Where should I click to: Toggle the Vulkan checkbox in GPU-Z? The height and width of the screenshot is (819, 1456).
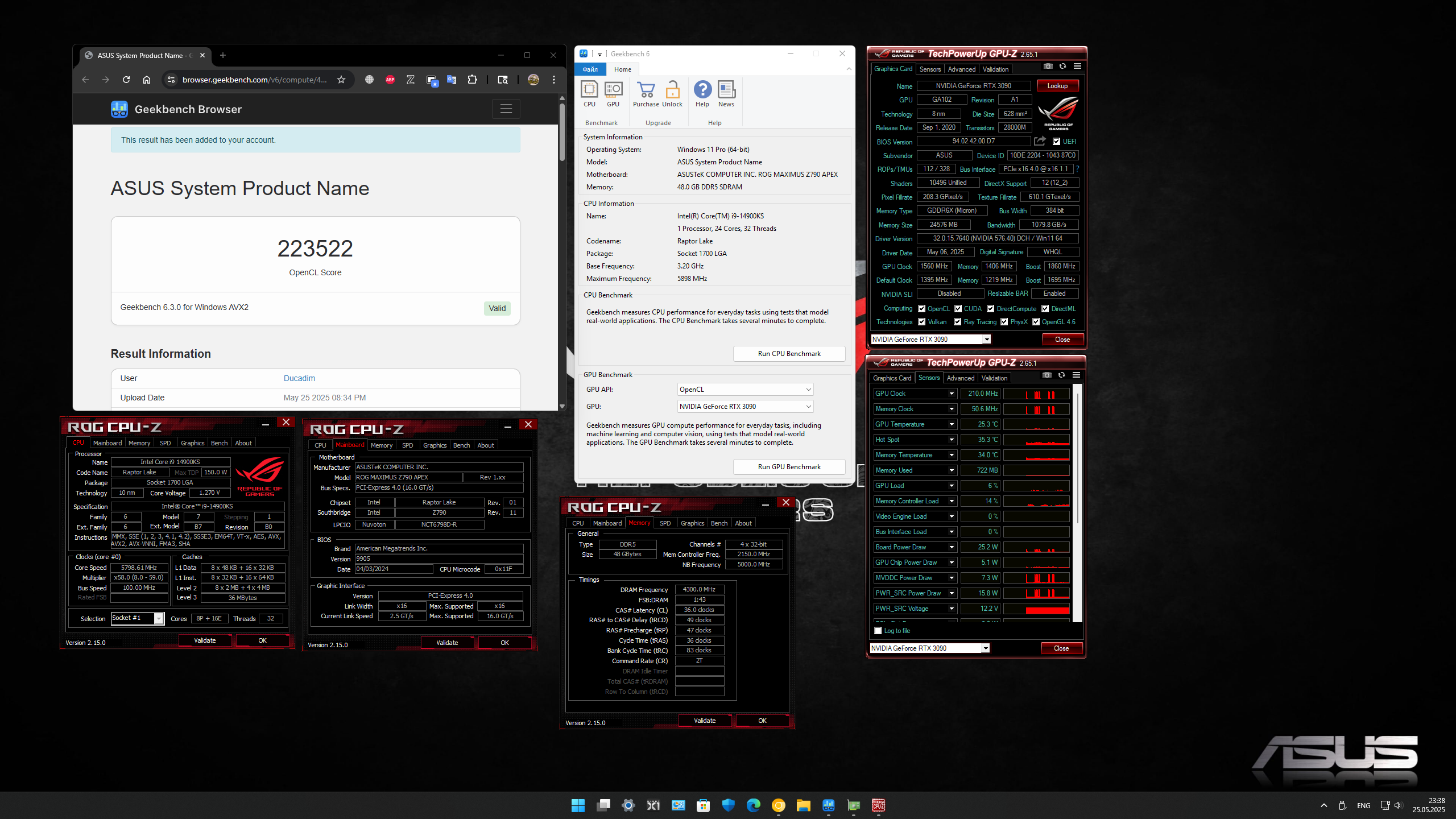pyautogui.click(x=922, y=322)
